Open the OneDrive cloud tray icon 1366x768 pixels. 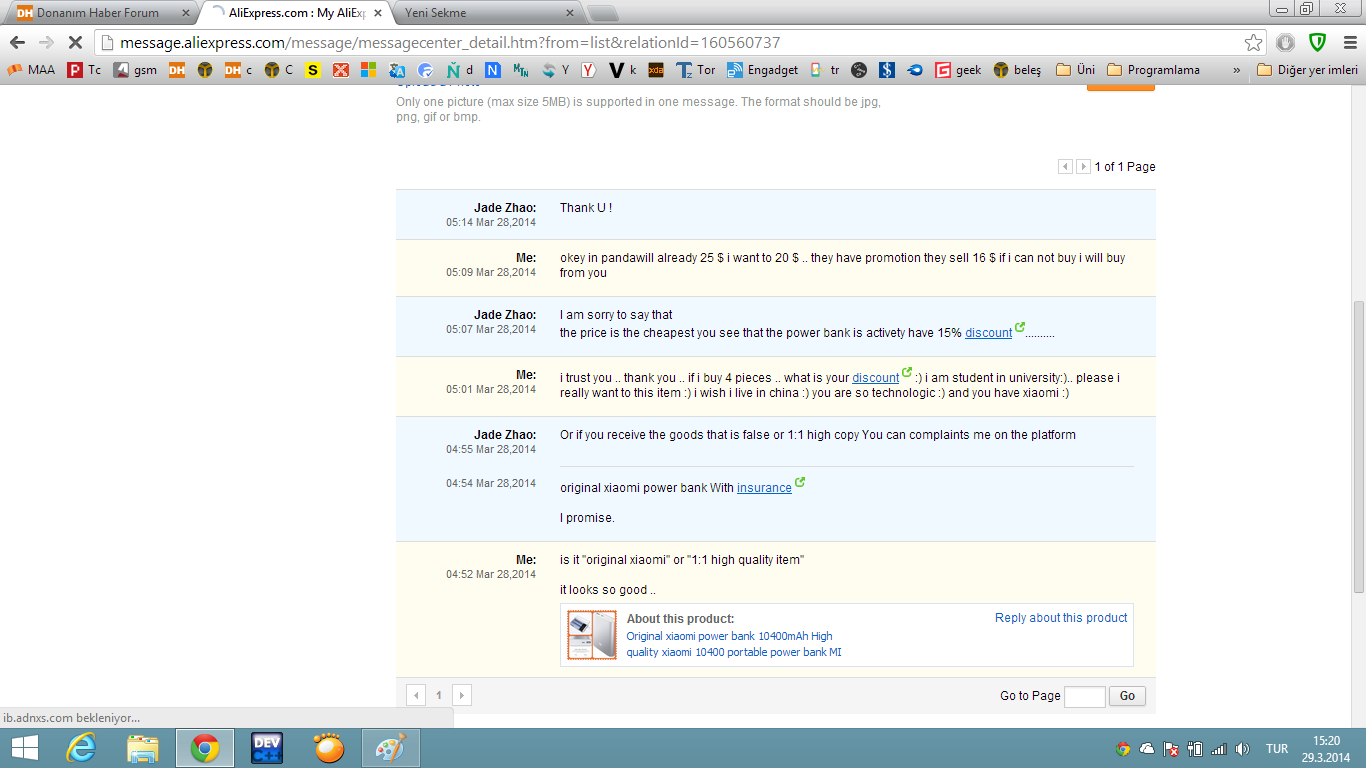coord(1147,748)
